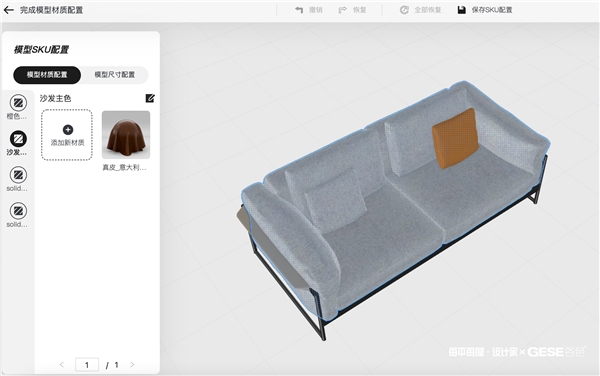600x376 pixels.
Task: Click the page number input field
Action: point(87,365)
